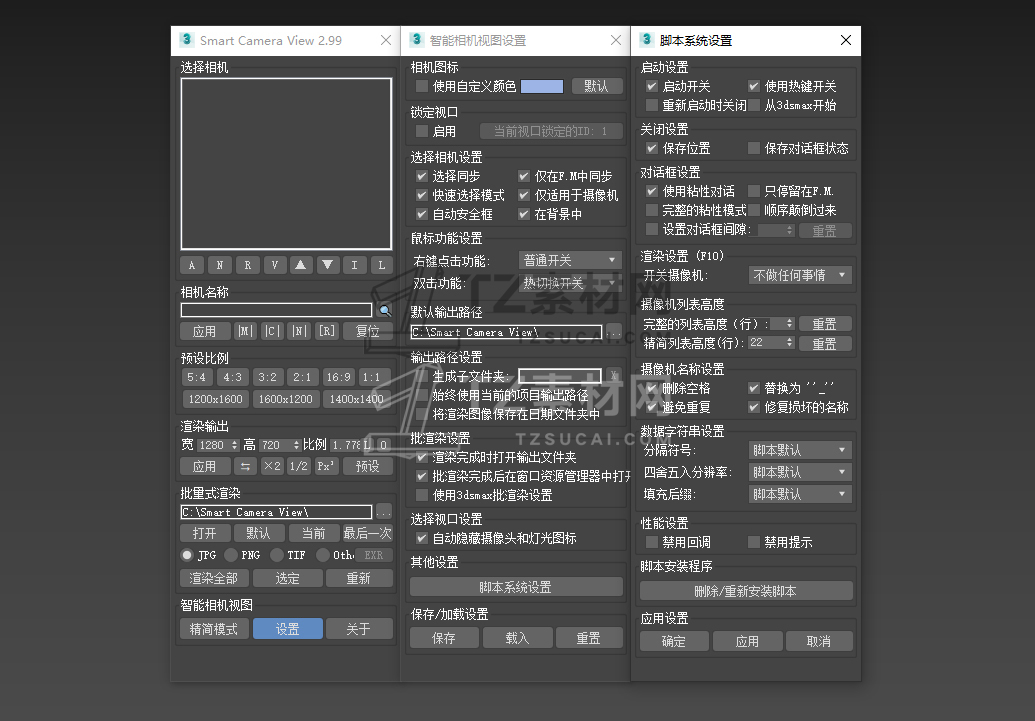Select the 16:9 preset ratio

click(339, 377)
